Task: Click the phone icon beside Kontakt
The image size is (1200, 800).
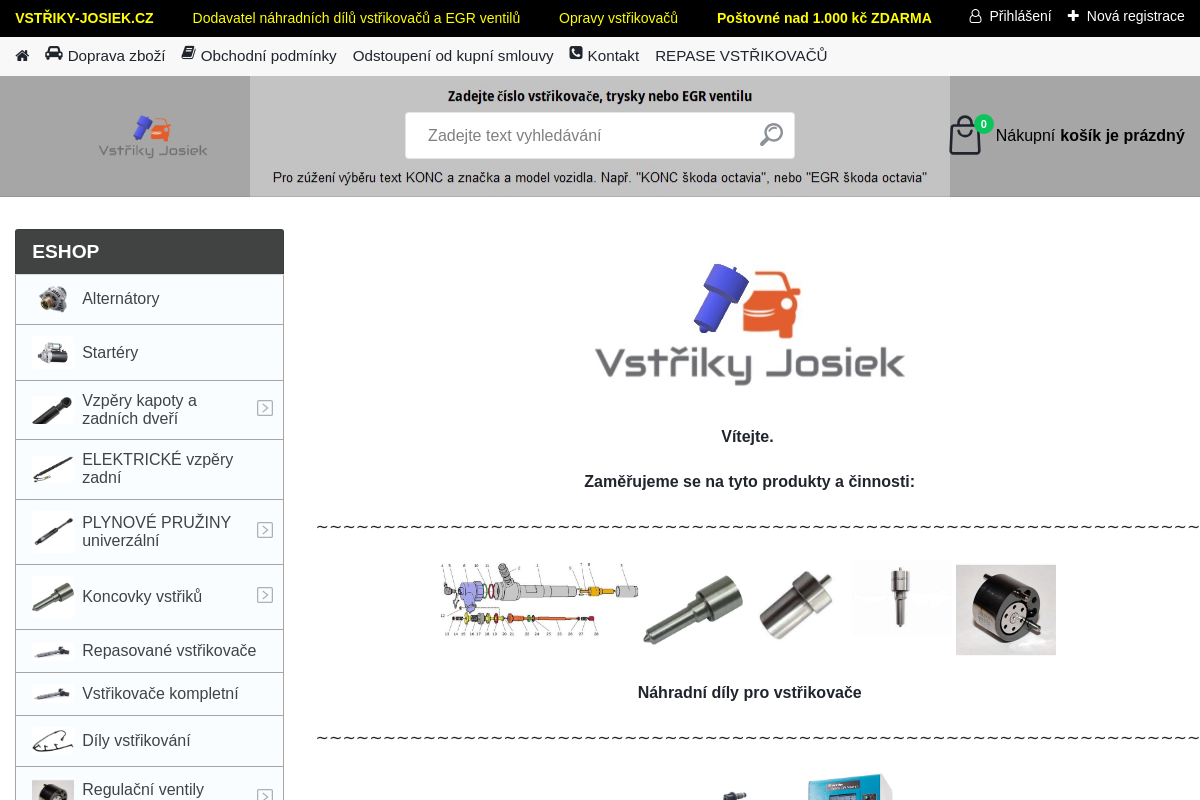Action: pyautogui.click(x=576, y=53)
